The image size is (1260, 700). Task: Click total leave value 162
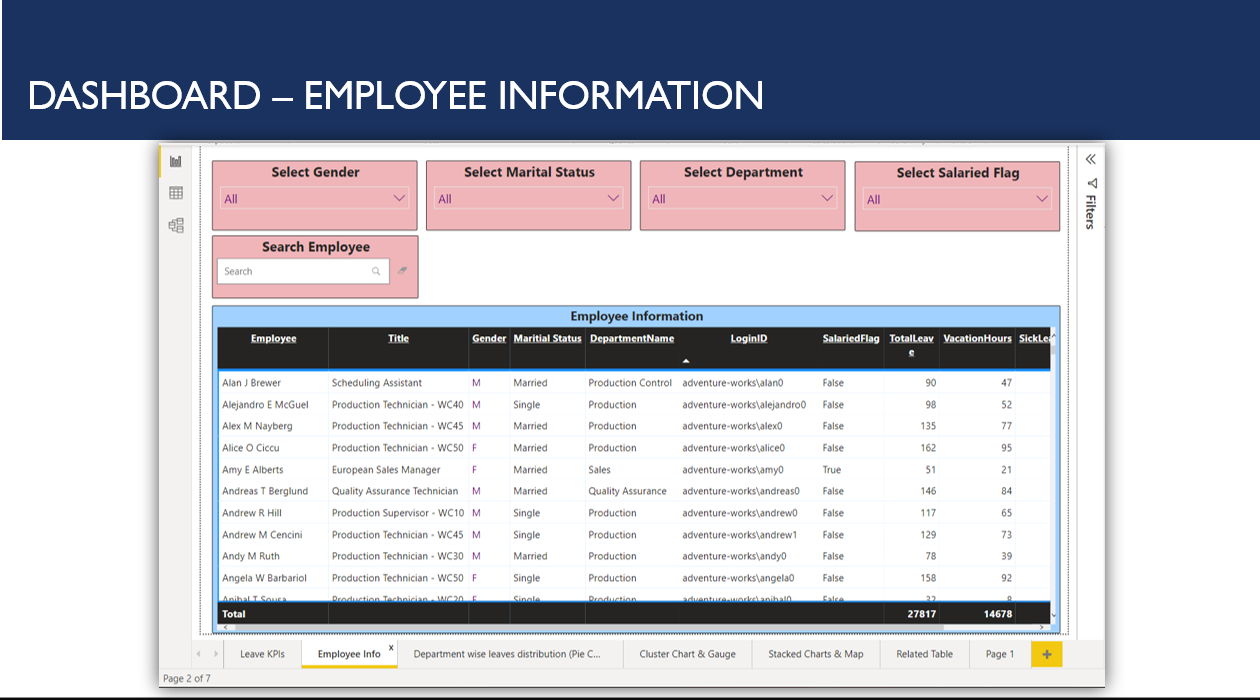pyautogui.click(x=929, y=448)
